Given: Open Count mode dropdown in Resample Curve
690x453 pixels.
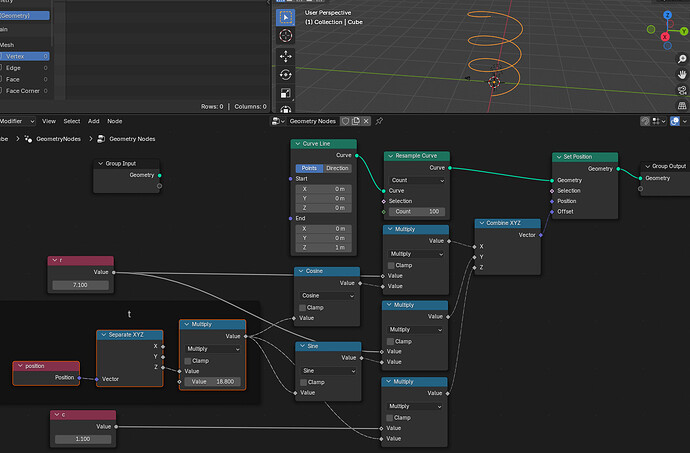Looking at the screenshot, I should coord(417,180).
